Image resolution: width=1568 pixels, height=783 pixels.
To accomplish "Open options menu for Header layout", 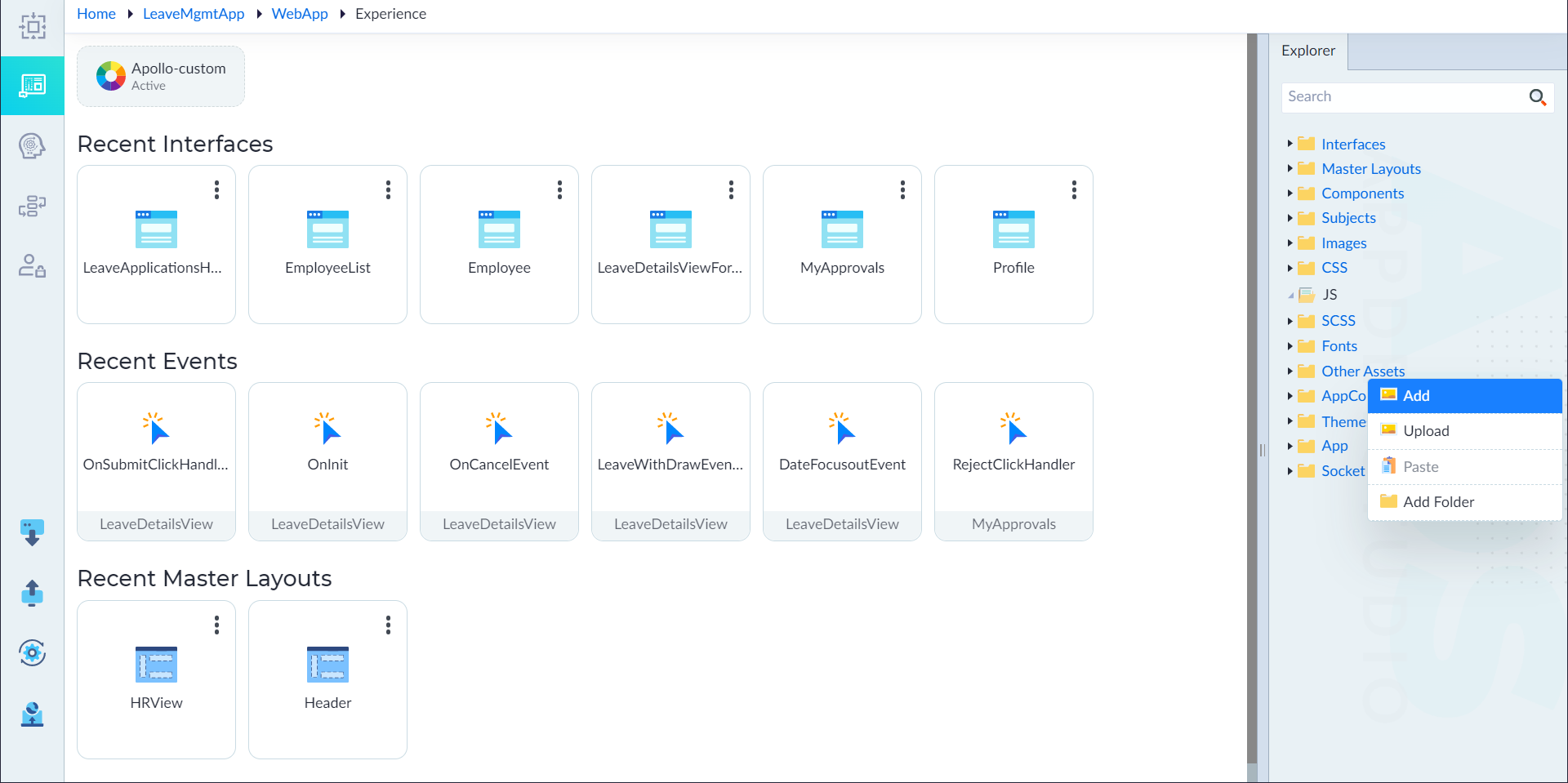I will coord(388,625).
